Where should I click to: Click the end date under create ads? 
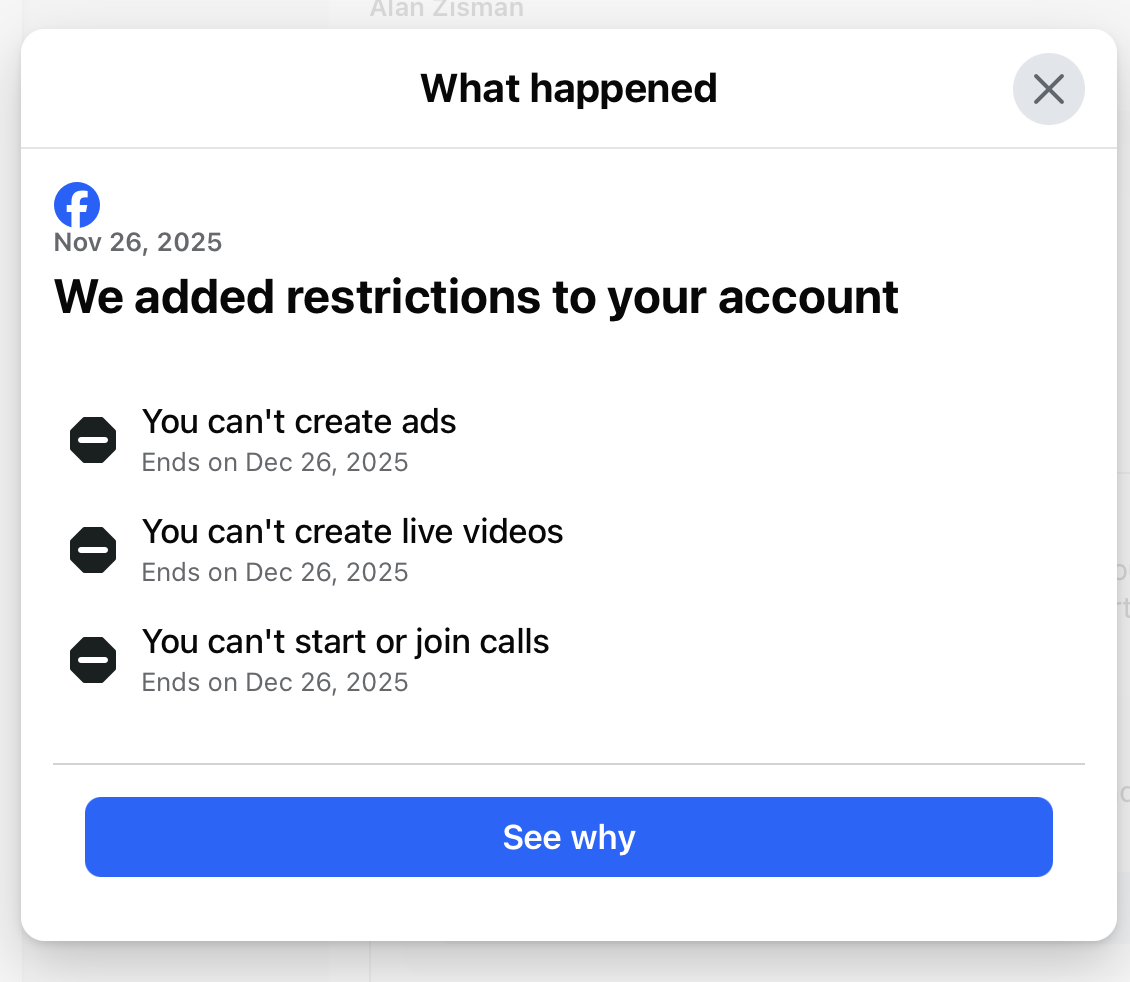tap(275, 462)
